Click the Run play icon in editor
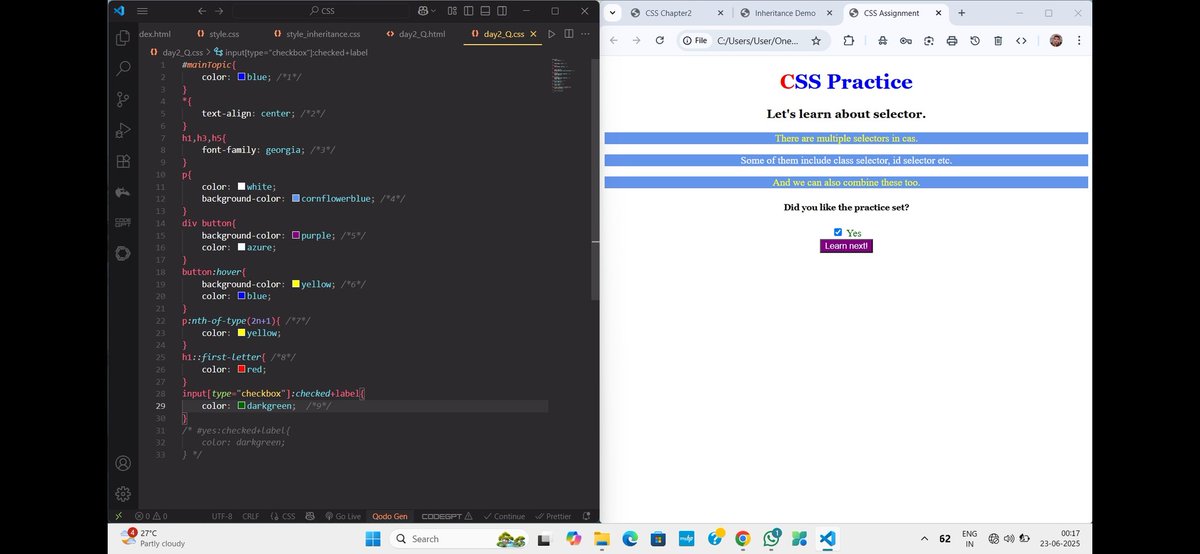This screenshot has height=554, width=1200. tap(551, 34)
